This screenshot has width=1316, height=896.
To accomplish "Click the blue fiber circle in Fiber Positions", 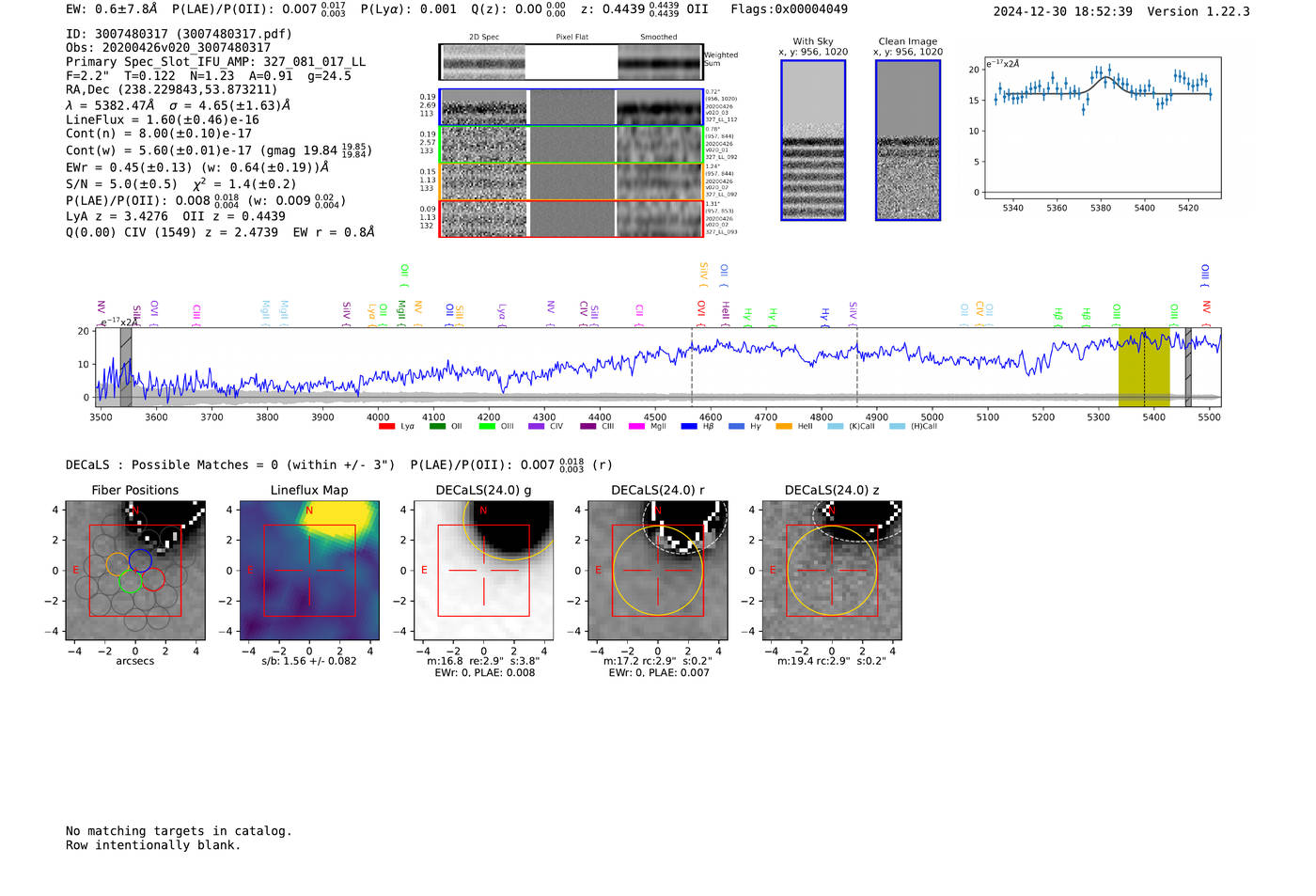I will [x=140, y=560].
